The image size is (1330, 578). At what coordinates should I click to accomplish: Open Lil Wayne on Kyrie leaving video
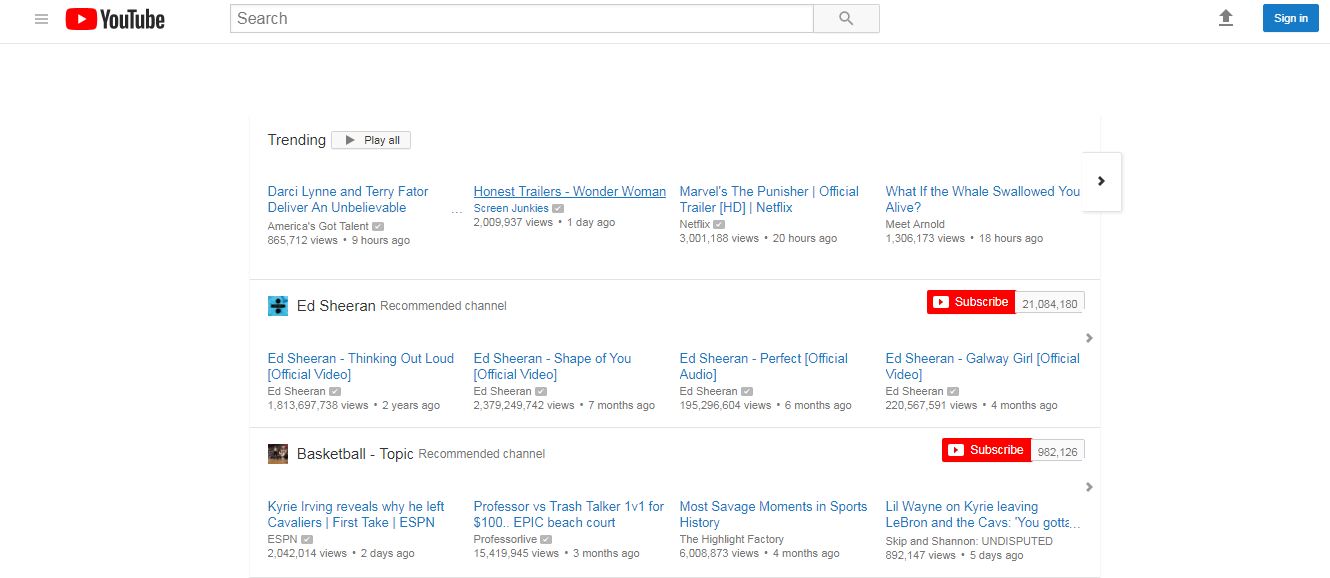983,514
